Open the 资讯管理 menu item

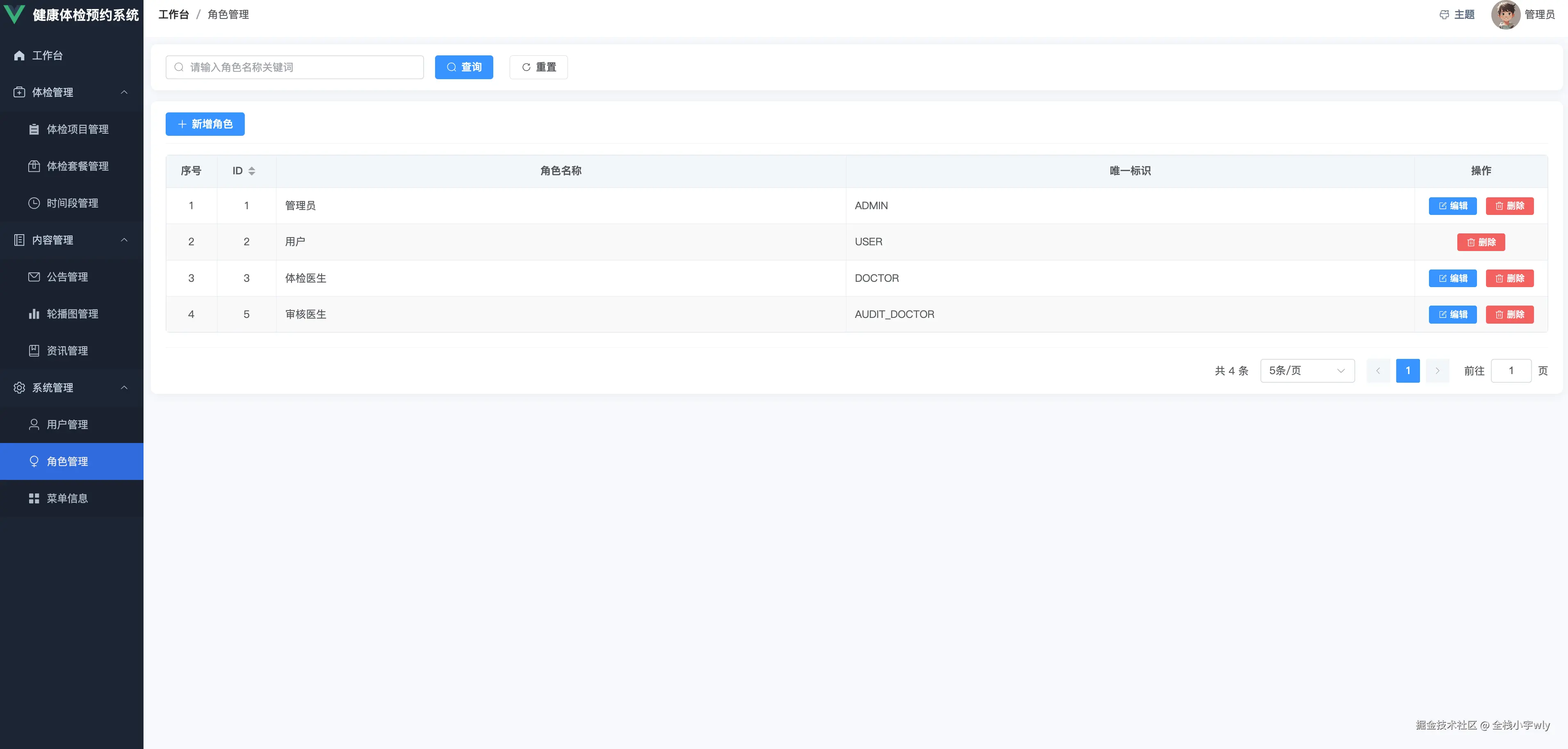[67, 351]
